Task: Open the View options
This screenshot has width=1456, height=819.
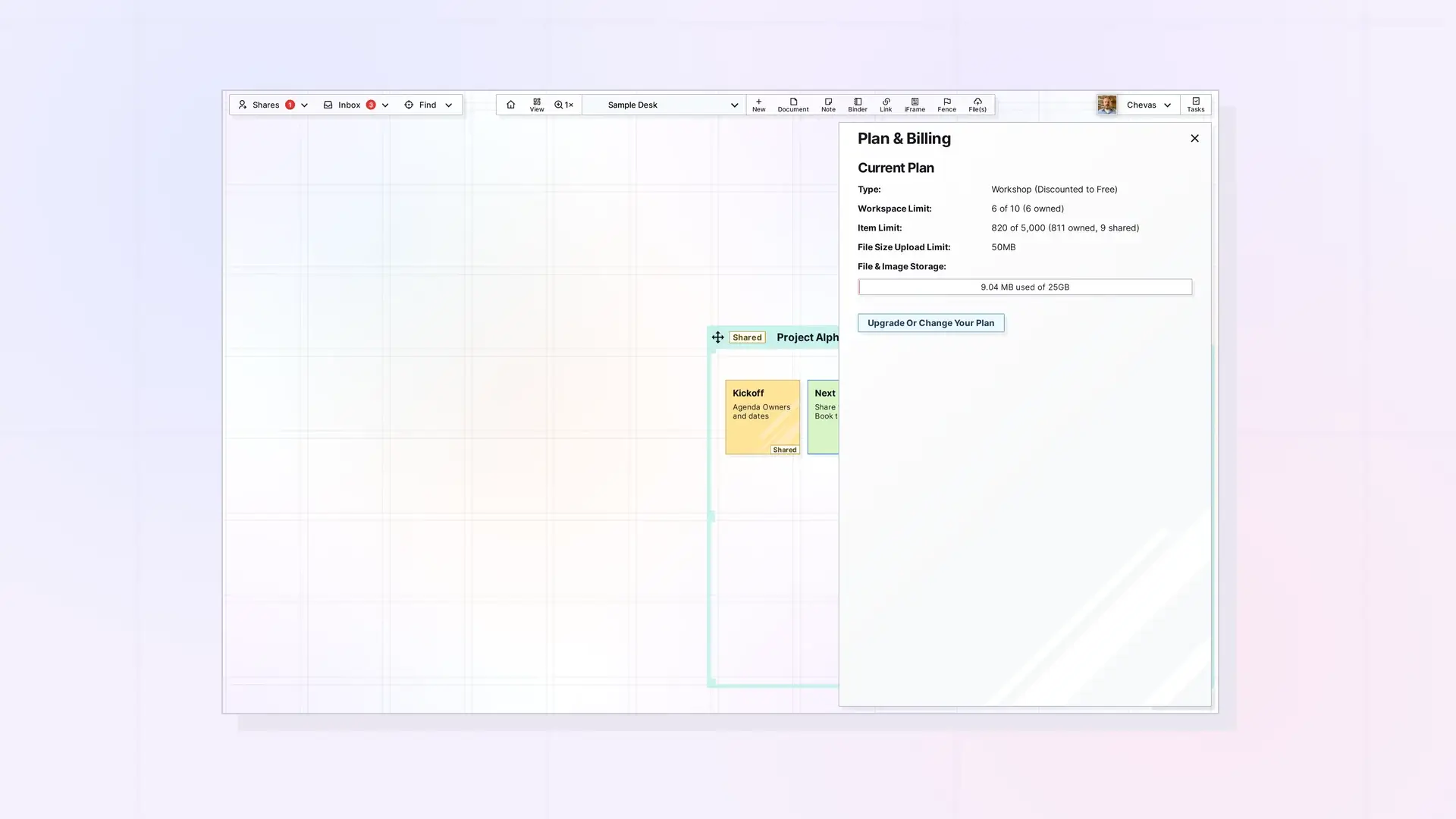Action: coord(537,105)
